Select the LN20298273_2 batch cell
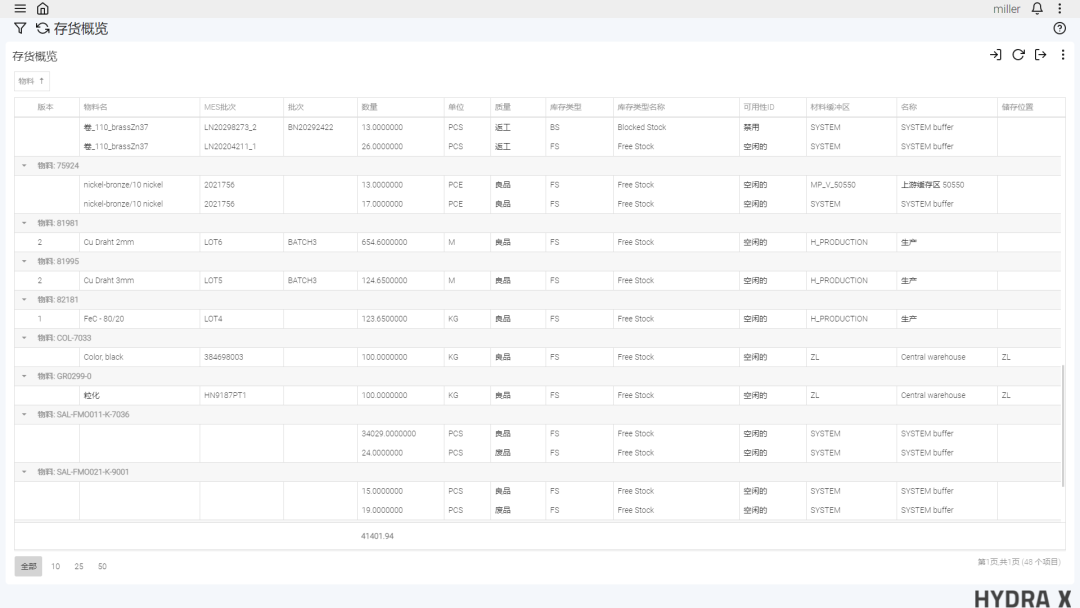The image size is (1080, 608). click(242, 127)
